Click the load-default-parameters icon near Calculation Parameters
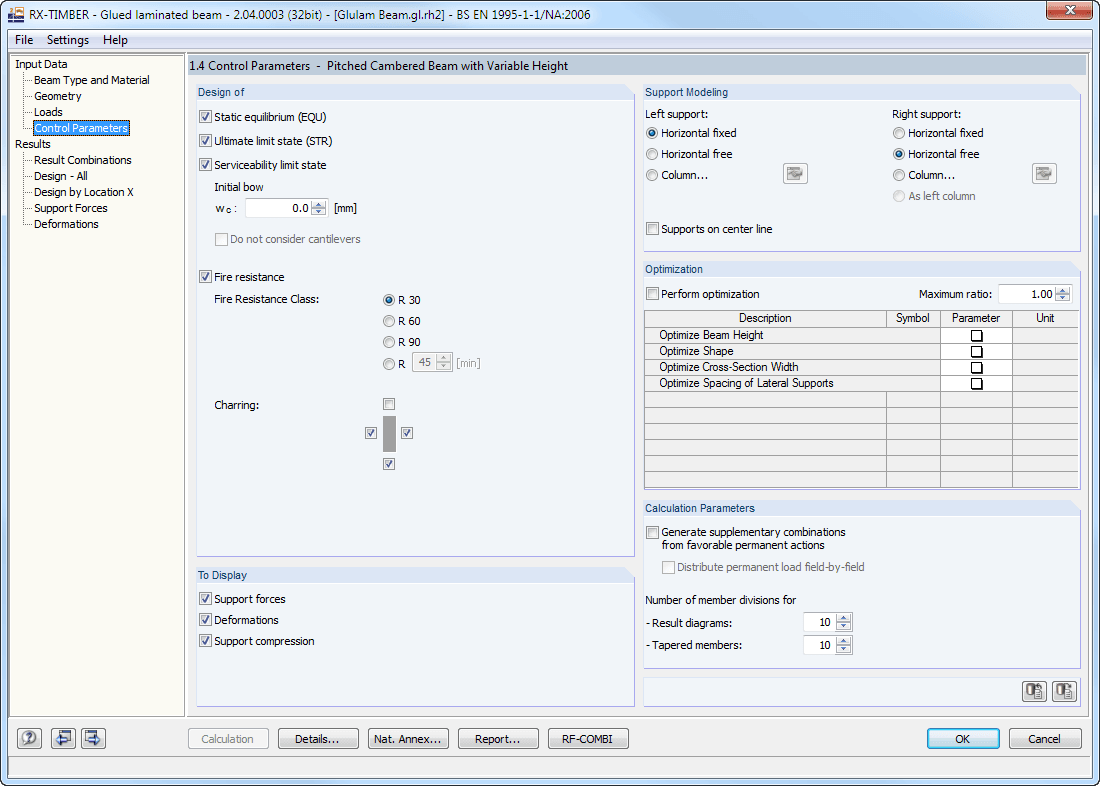This screenshot has width=1100, height=786. [x=1034, y=691]
